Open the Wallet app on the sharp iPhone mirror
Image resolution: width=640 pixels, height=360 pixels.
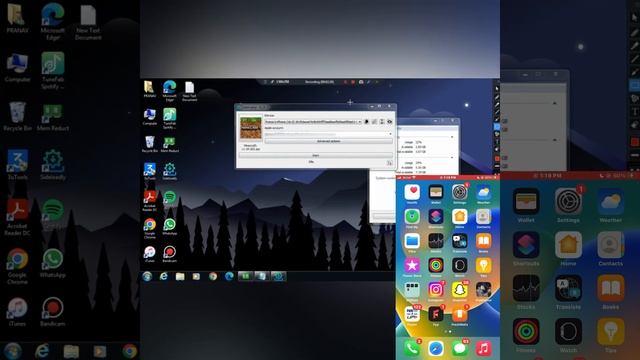(436, 192)
